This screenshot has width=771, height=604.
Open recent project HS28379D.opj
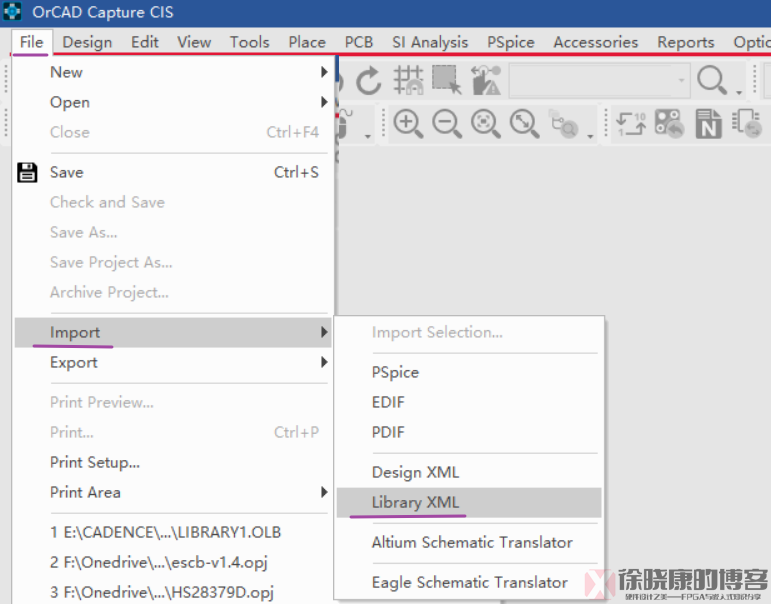[173, 592]
